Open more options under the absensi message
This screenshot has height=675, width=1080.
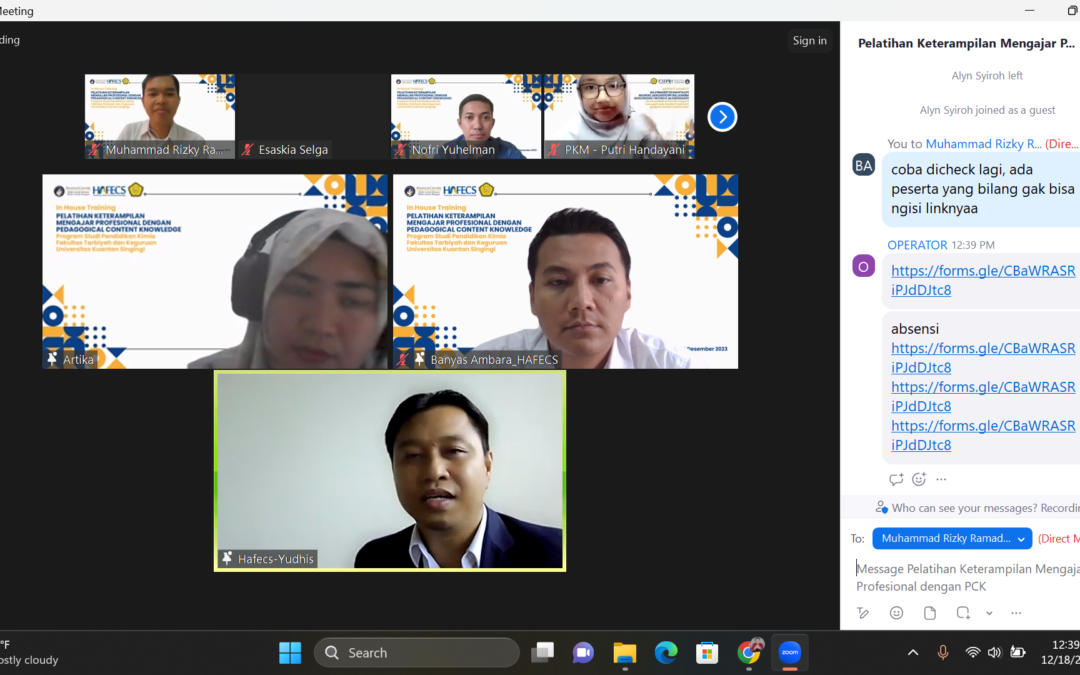(x=941, y=479)
